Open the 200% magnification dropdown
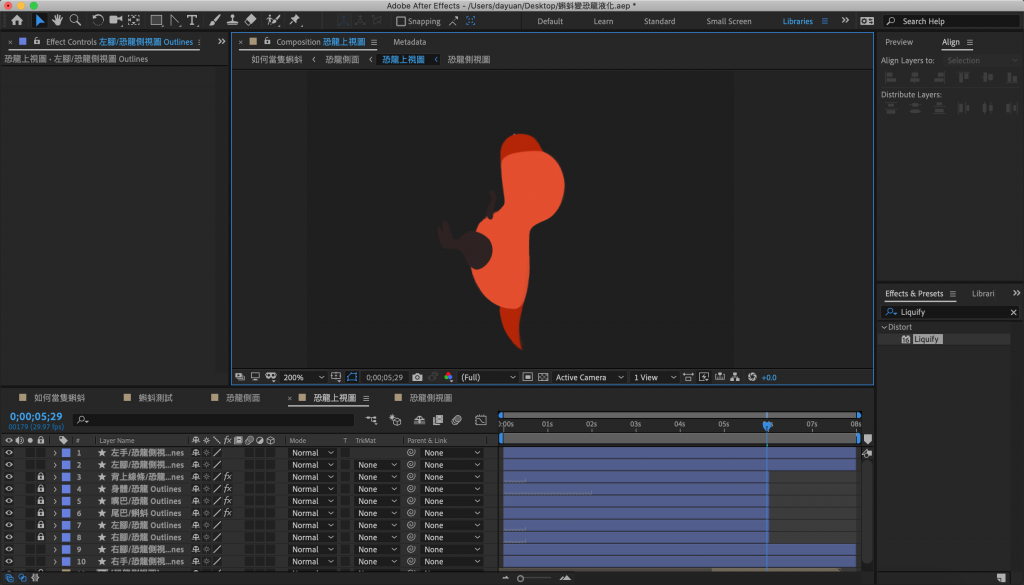This screenshot has width=1024, height=585. 303,377
